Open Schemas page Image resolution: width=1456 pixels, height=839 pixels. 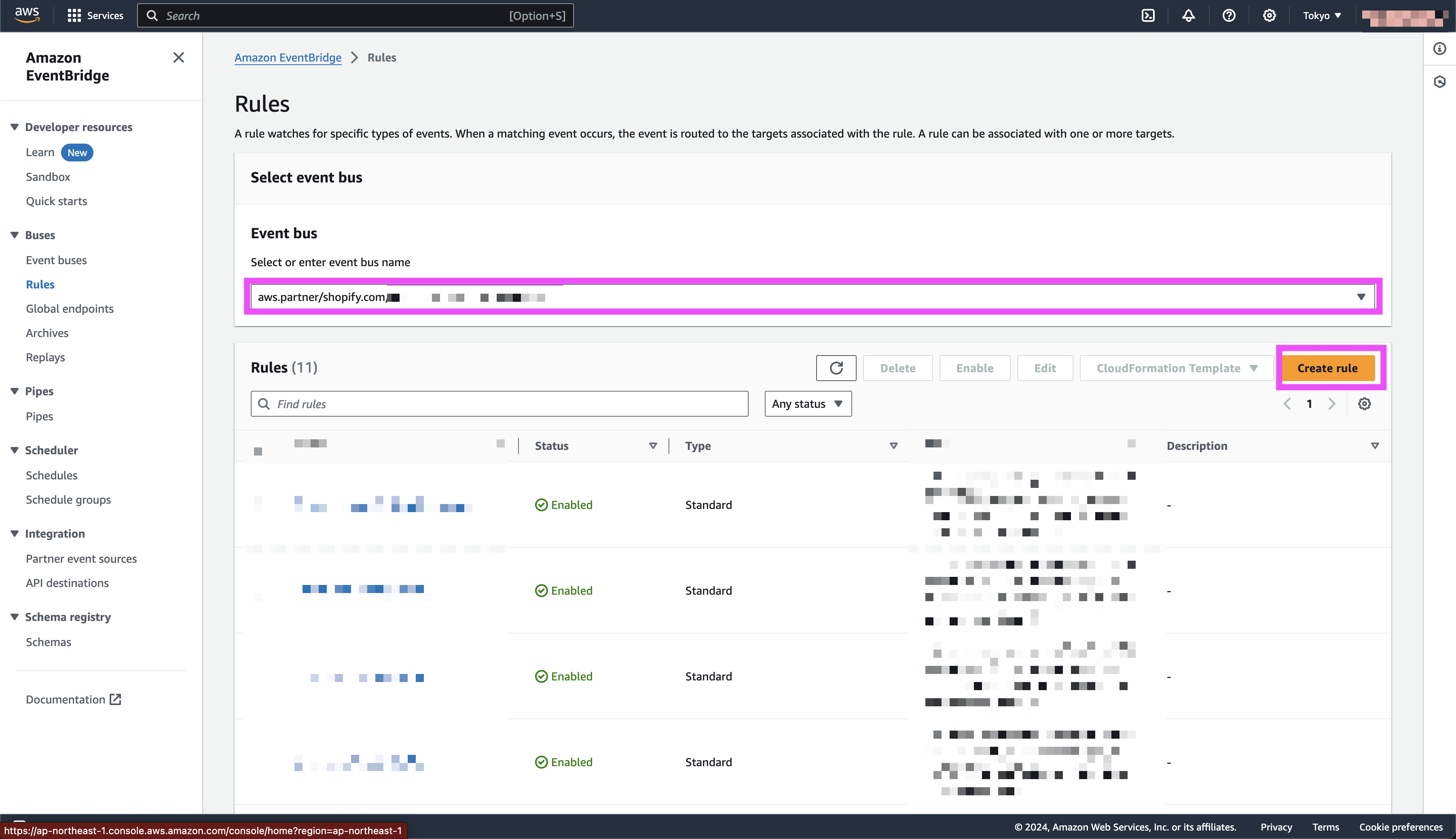tap(49, 642)
